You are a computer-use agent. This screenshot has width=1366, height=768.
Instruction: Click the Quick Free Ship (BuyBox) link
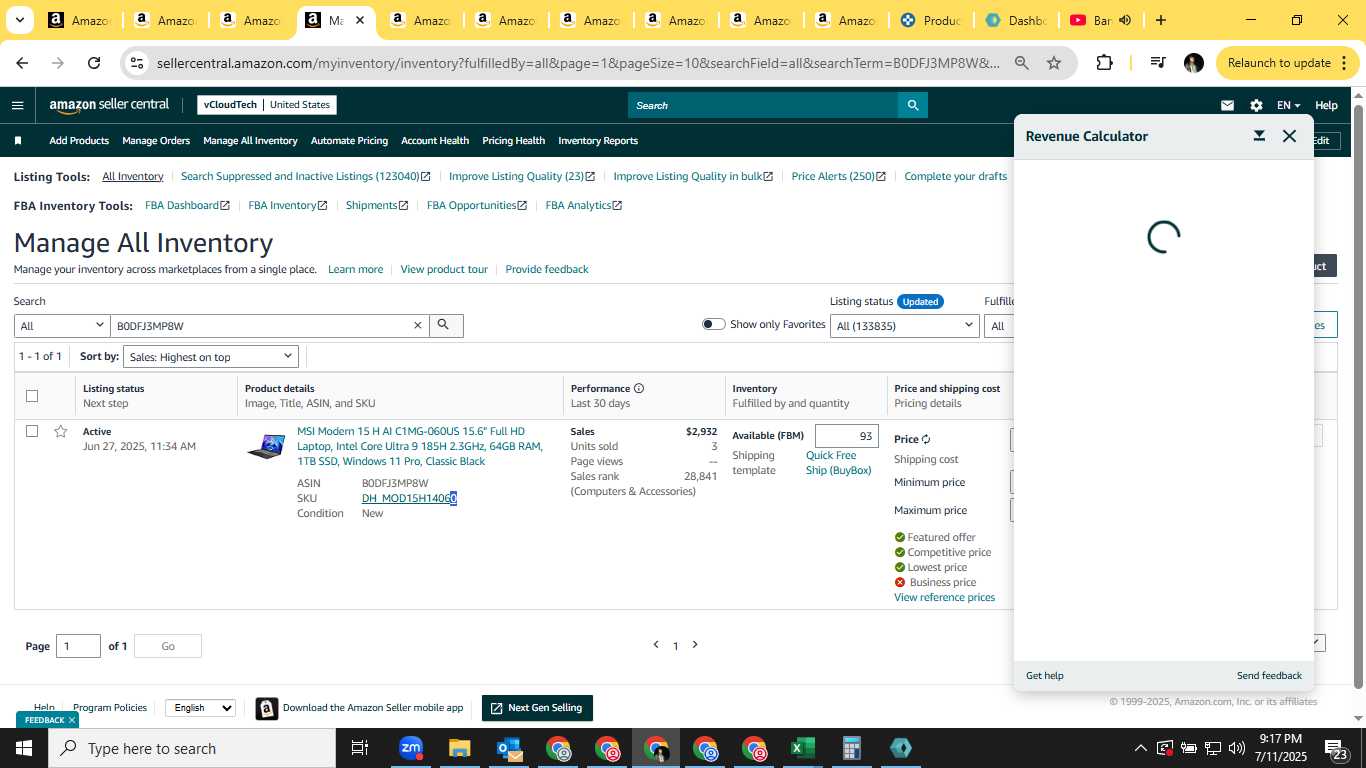[x=838, y=462]
